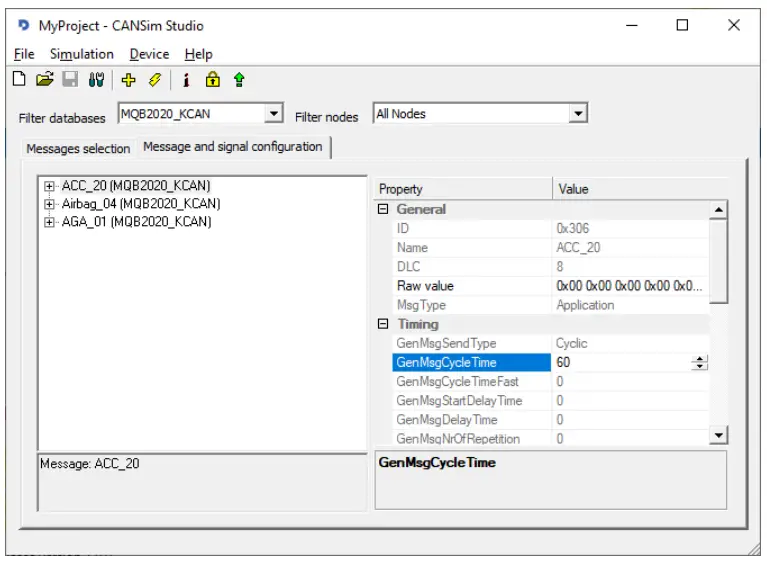Click the green up arrow icon
The width and height of the screenshot is (767, 561).
[x=239, y=79]
